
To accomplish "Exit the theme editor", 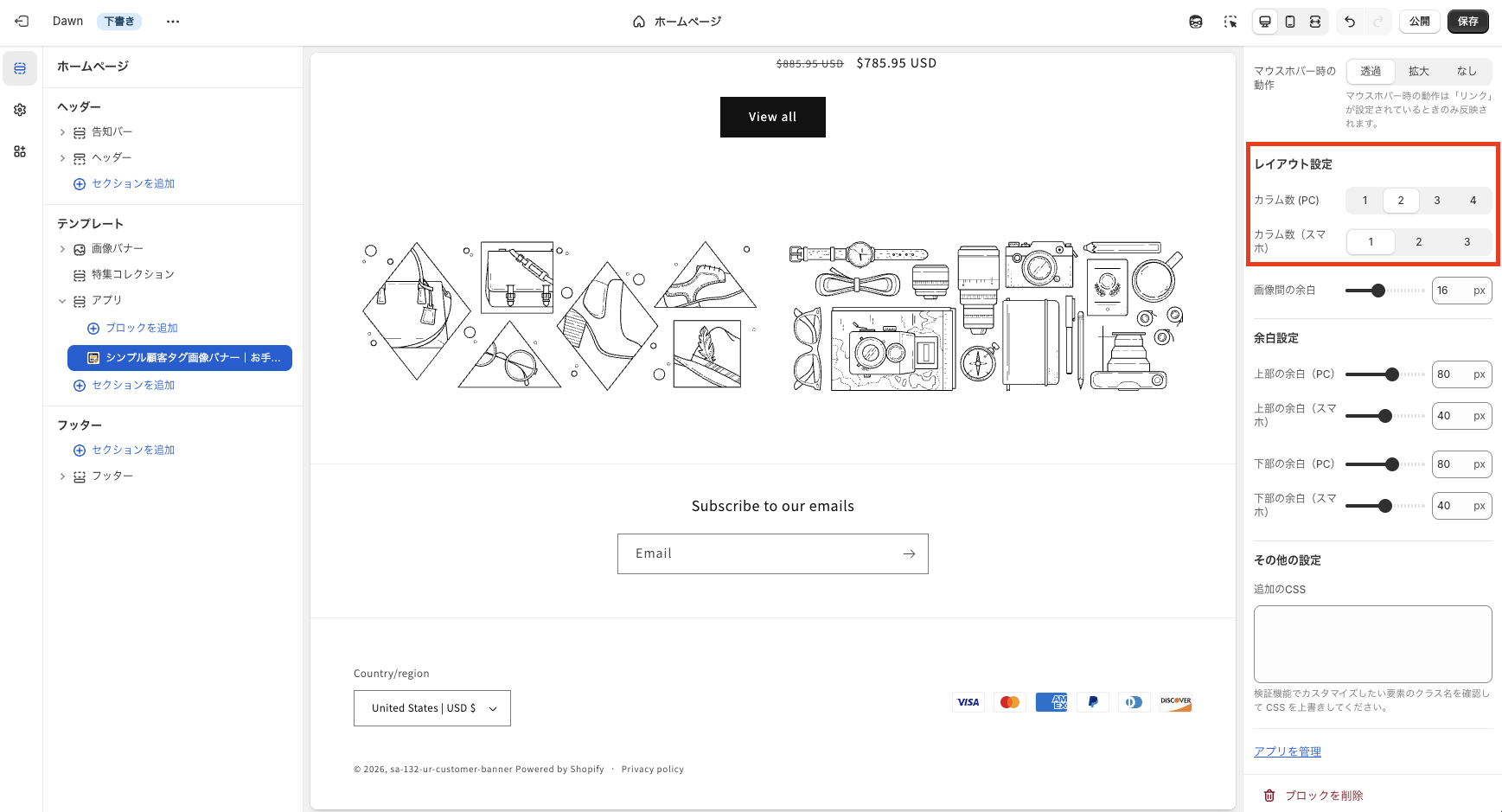I will coord(22,21).
